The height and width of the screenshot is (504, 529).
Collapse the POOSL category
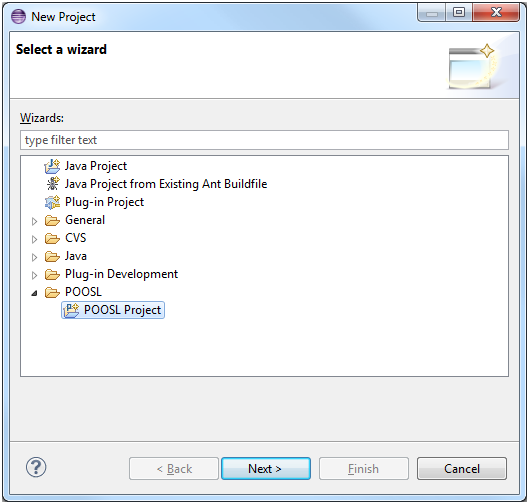tap(34, 293)
